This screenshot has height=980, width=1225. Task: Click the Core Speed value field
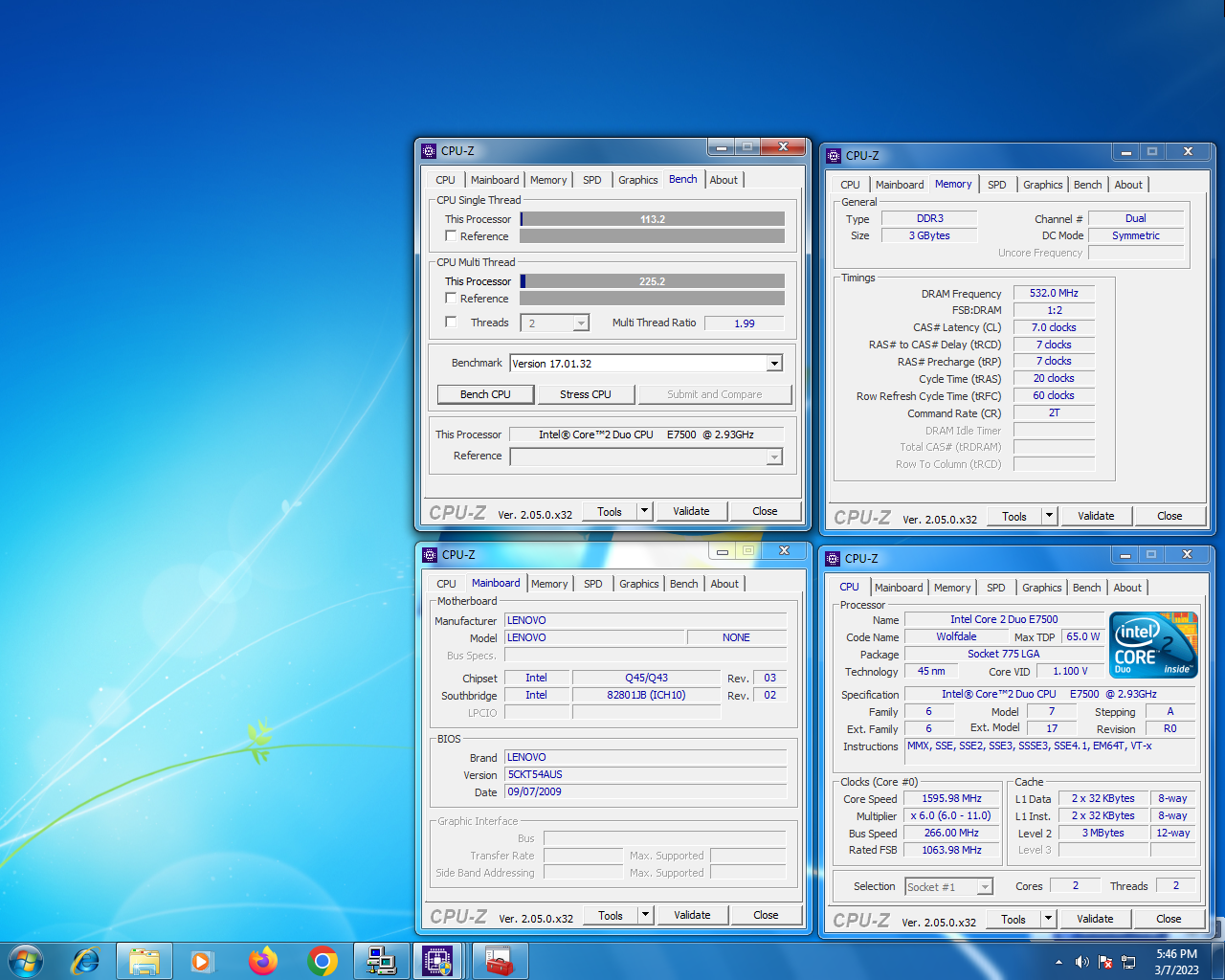951,798
